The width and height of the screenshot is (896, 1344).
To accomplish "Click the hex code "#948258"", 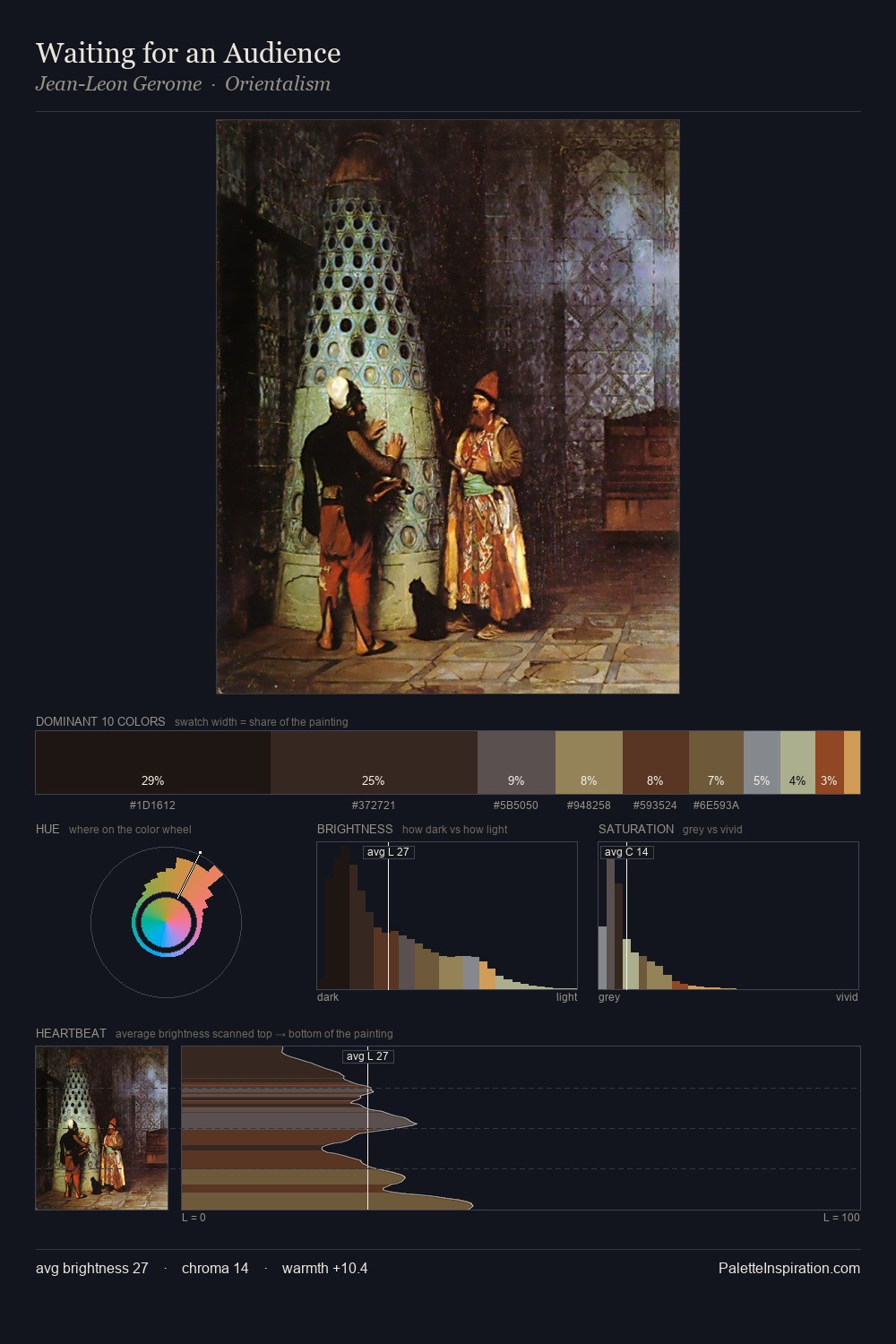I will point(589,806).
